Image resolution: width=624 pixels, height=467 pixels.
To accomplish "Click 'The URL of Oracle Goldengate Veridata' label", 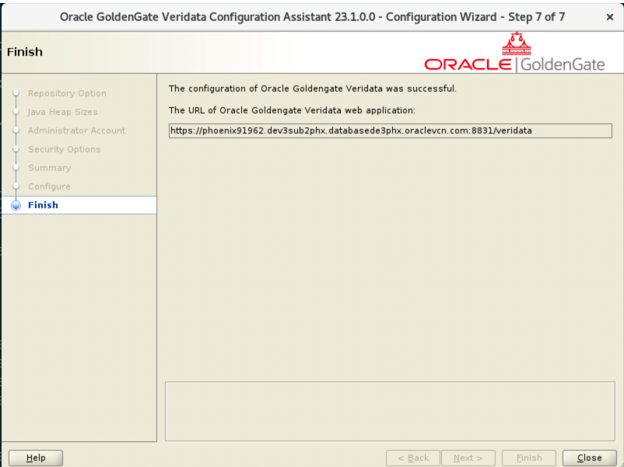I will [292, 110].
